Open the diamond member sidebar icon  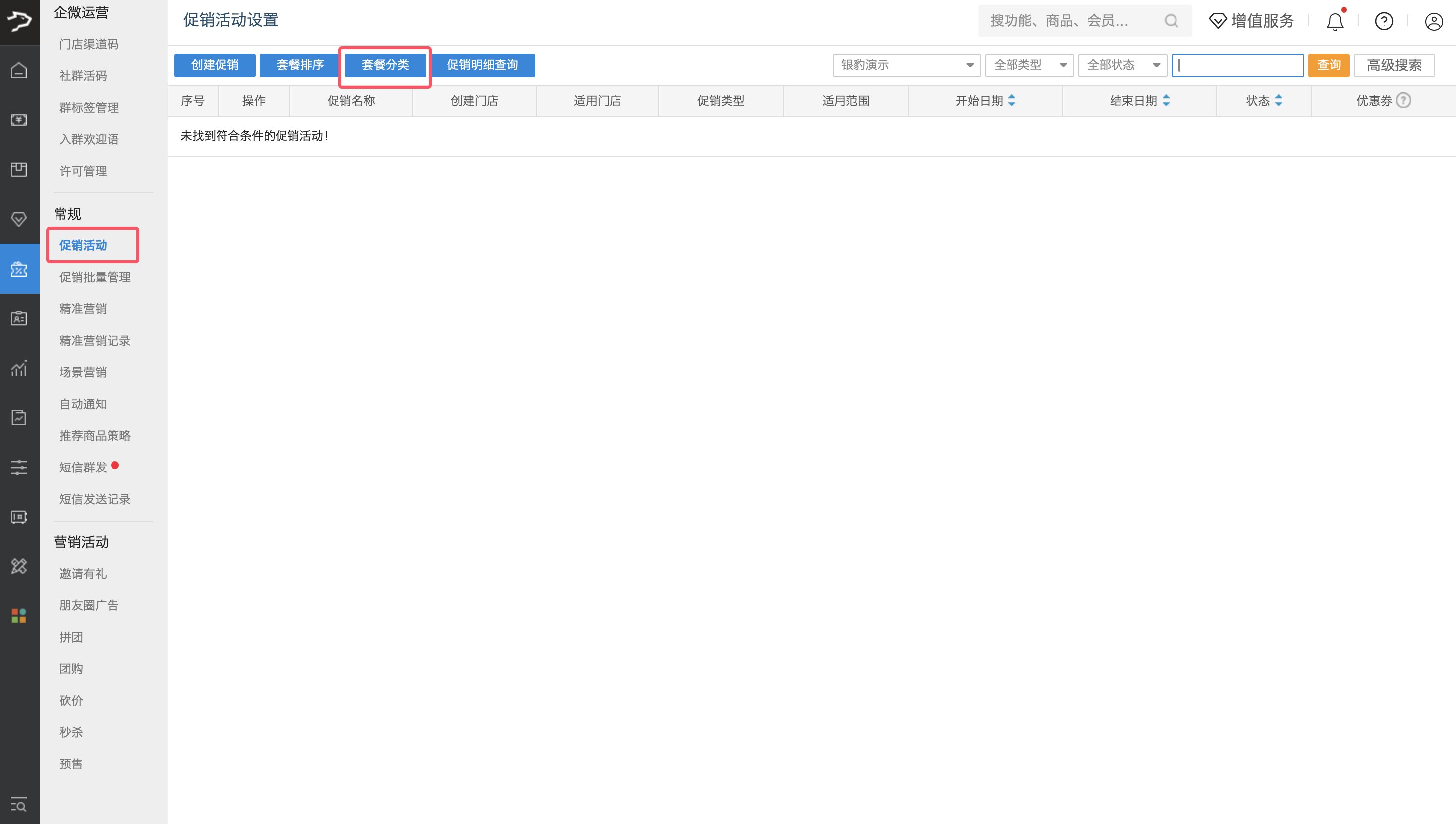coord(19,219)
